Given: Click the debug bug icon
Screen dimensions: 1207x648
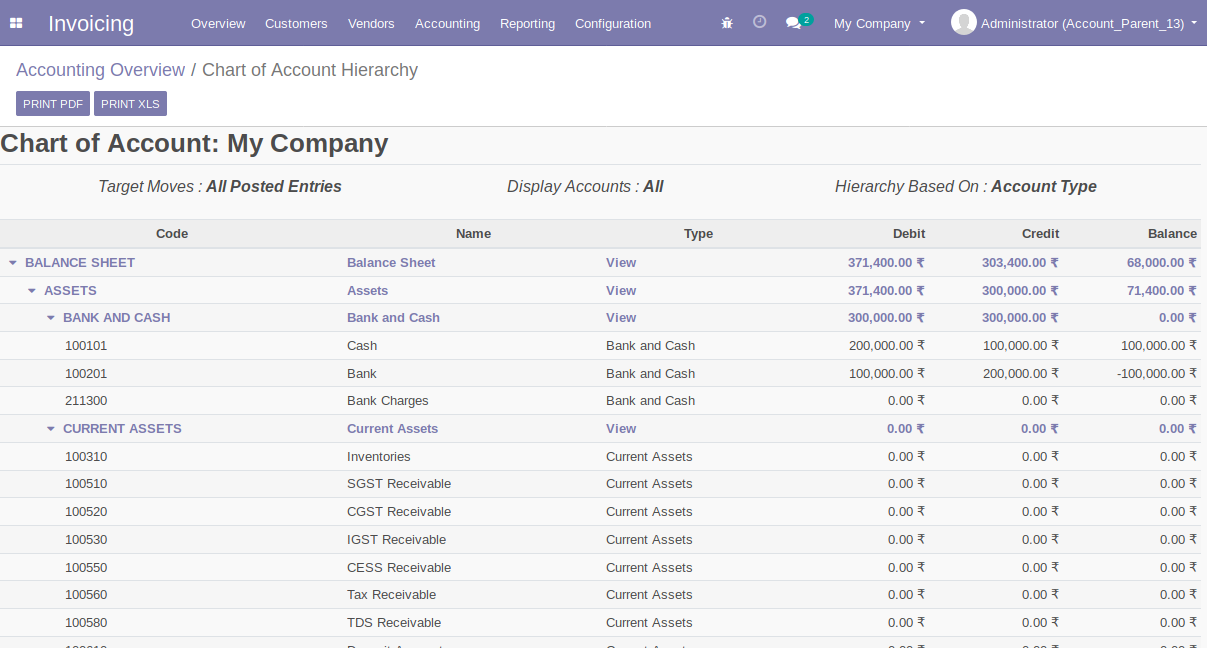Looking at the screenshot, I should (x=727, y=23).
